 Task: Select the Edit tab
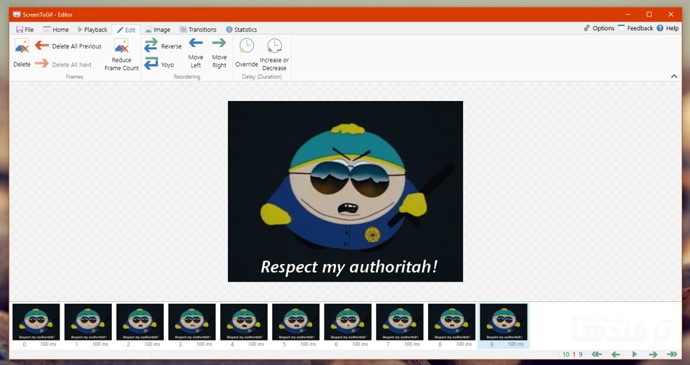point(126,30)
